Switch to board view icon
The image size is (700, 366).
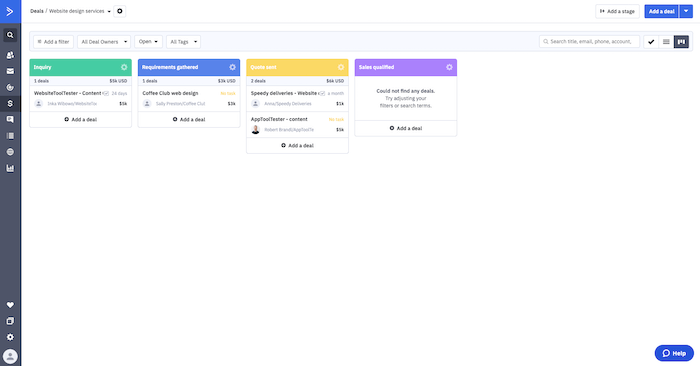(x=681, y=42)
